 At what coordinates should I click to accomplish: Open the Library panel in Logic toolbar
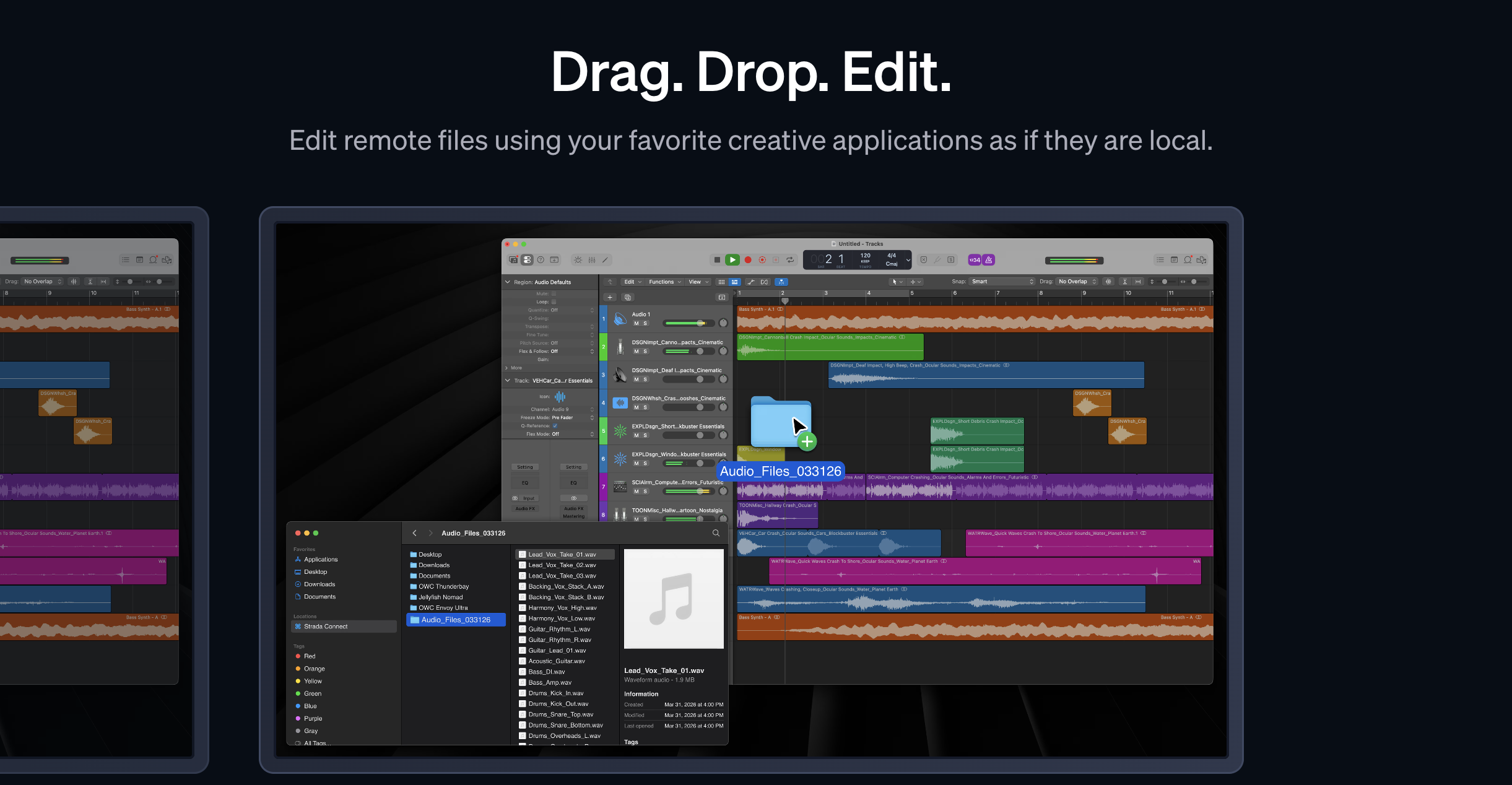[513, 260]
